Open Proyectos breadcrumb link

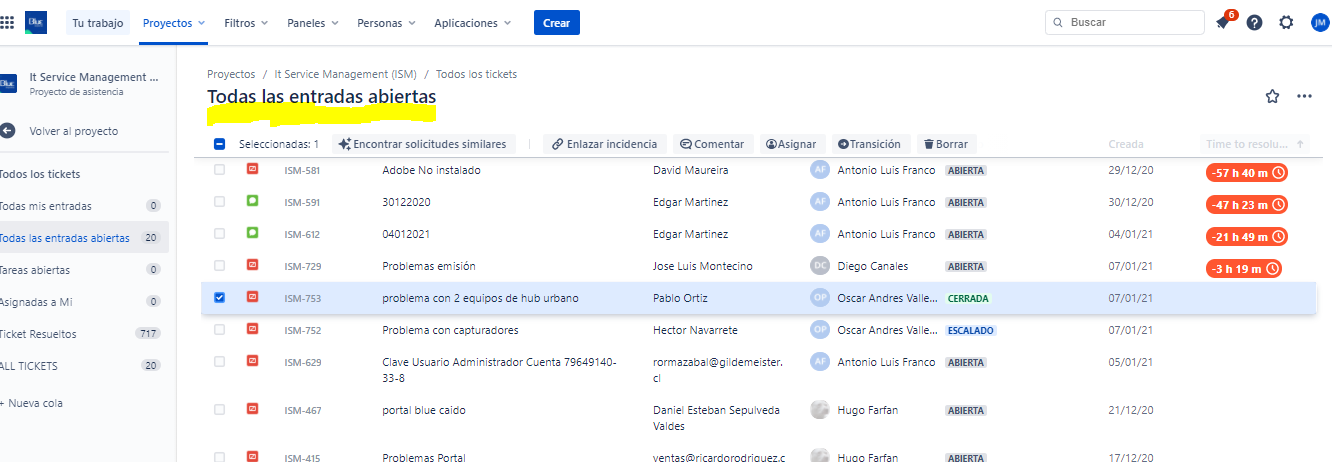pyautogui.click(x=231, y=74)
